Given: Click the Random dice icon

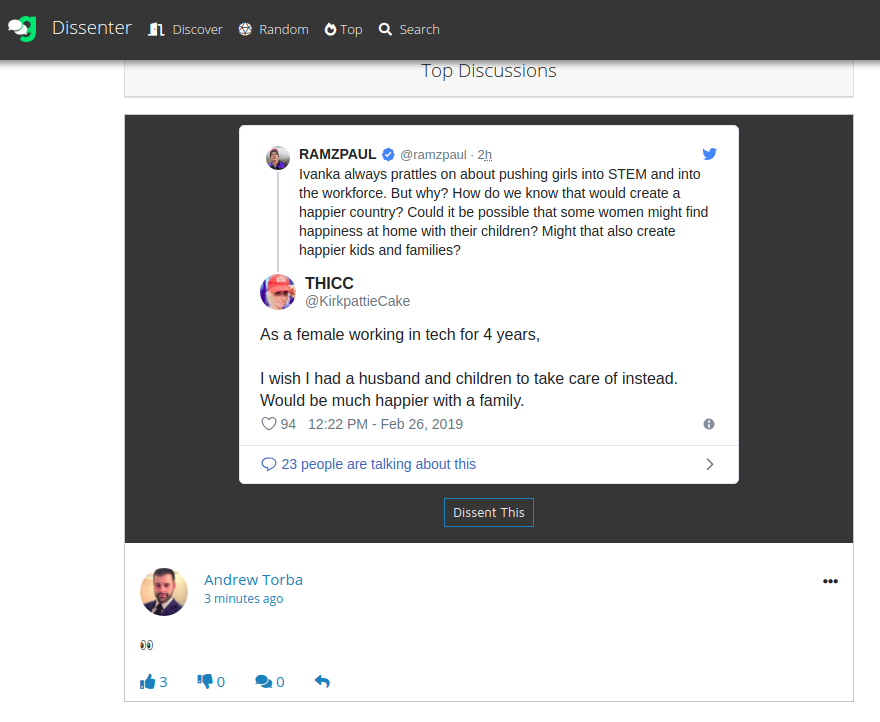Looking at the screenshot, I should pos(245,29).
